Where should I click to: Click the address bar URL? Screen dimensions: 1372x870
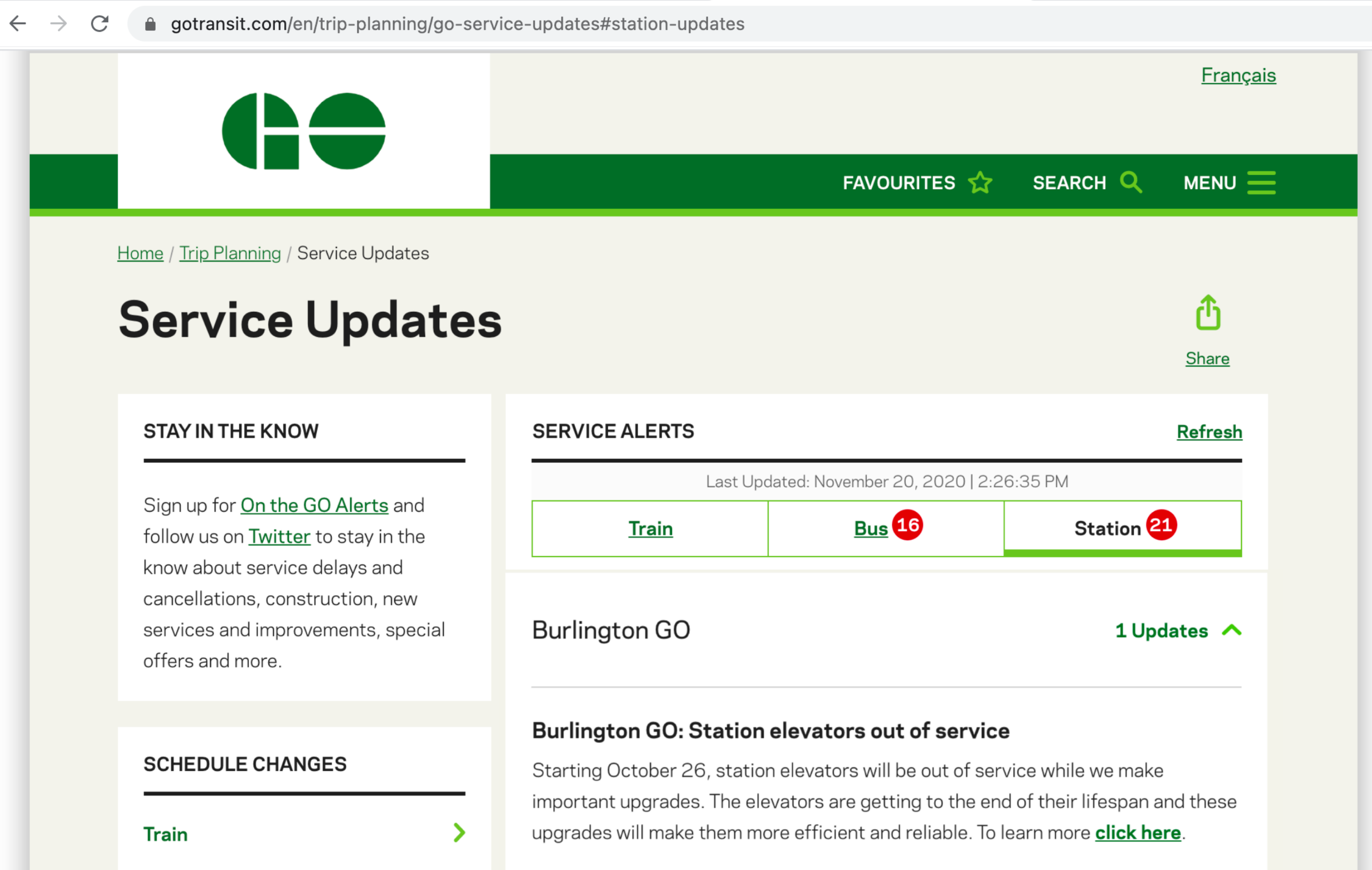click(x=457, y=24)
